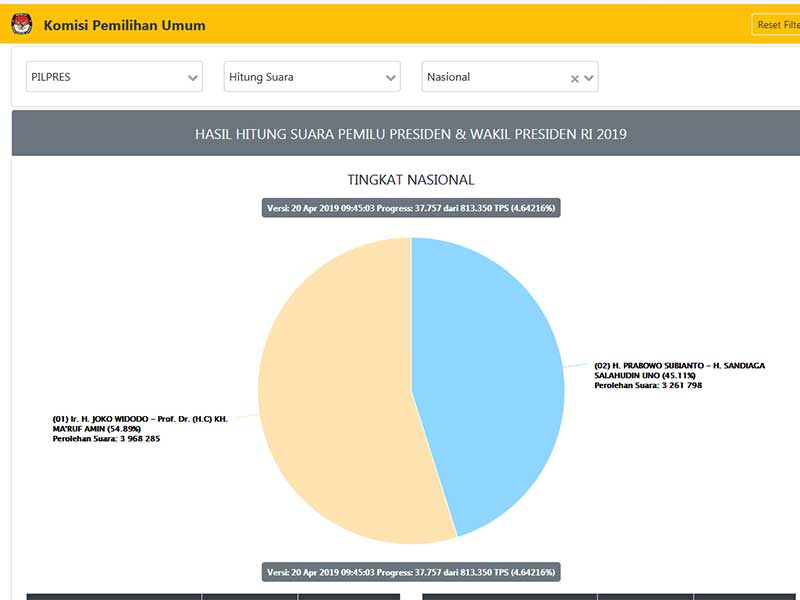The width and height of the screenshot is (800, 600).
Task: Click the version progress badge below the chart
Action: (411, 572)
